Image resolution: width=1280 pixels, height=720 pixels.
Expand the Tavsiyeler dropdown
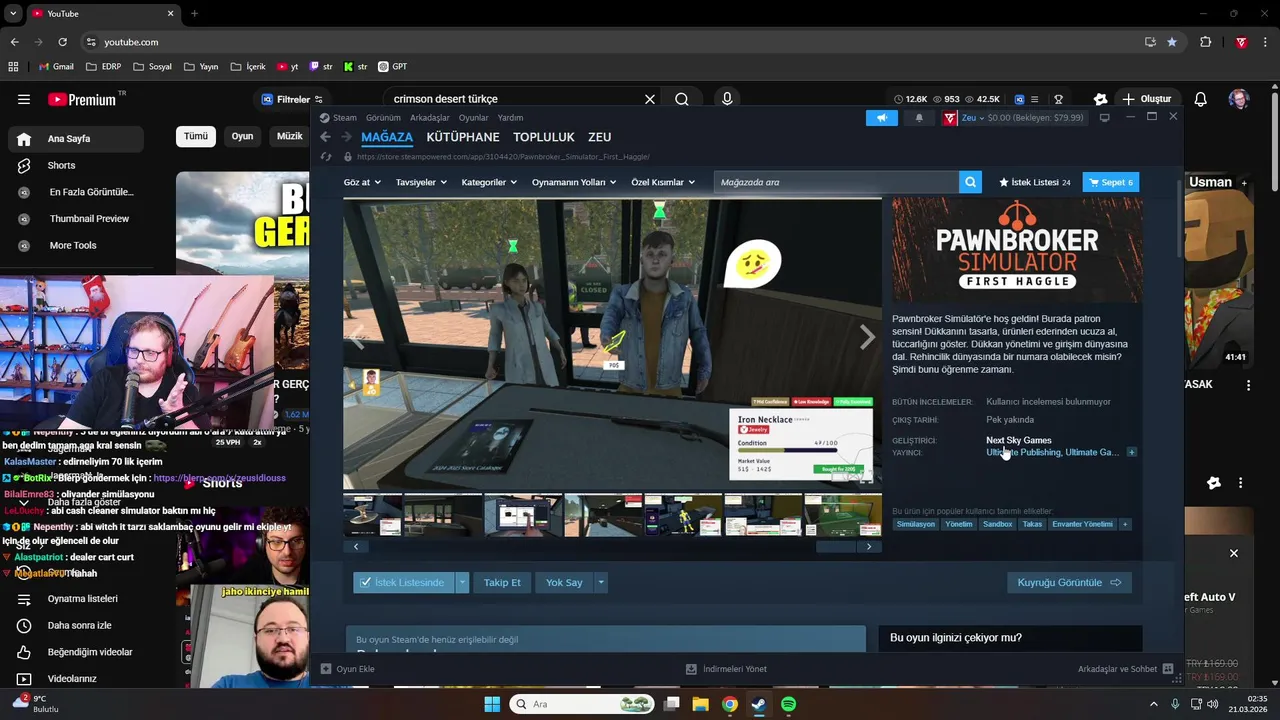[421, 182]
